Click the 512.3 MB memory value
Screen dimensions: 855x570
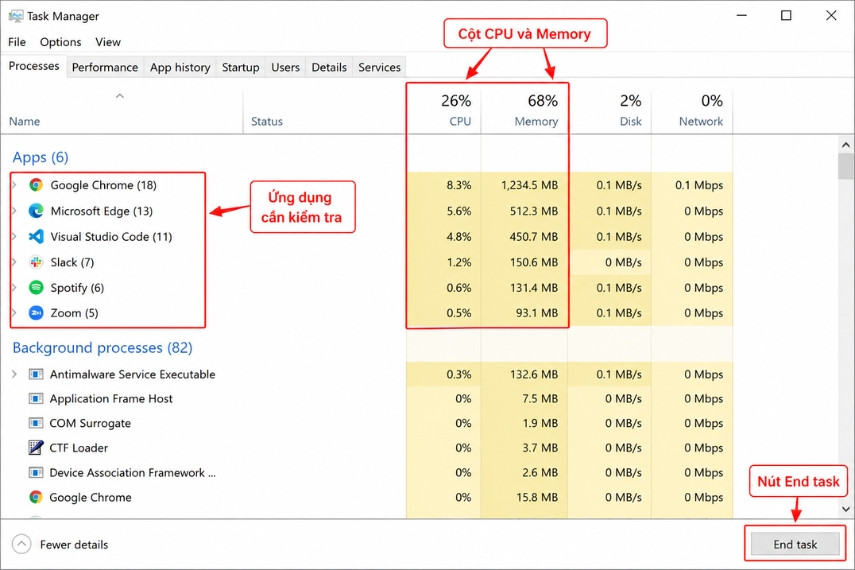(534, 211)
